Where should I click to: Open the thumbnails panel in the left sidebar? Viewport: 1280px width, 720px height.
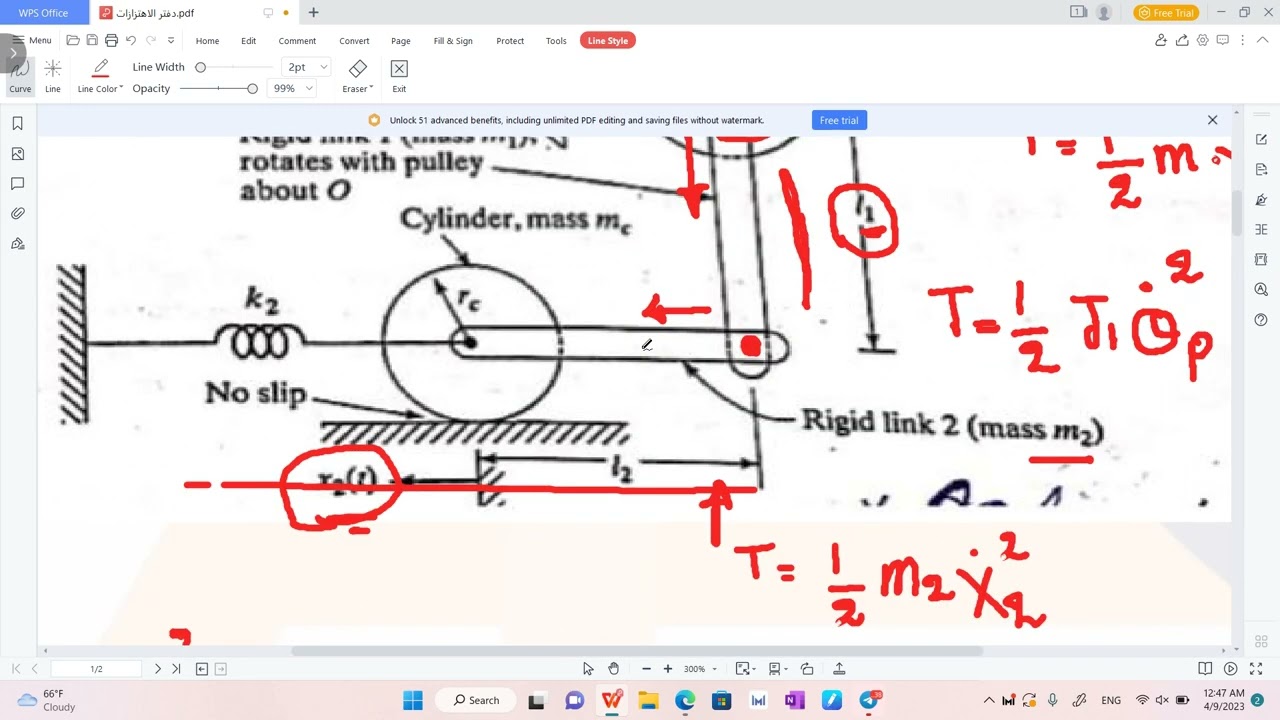click(x=17, y=154)
